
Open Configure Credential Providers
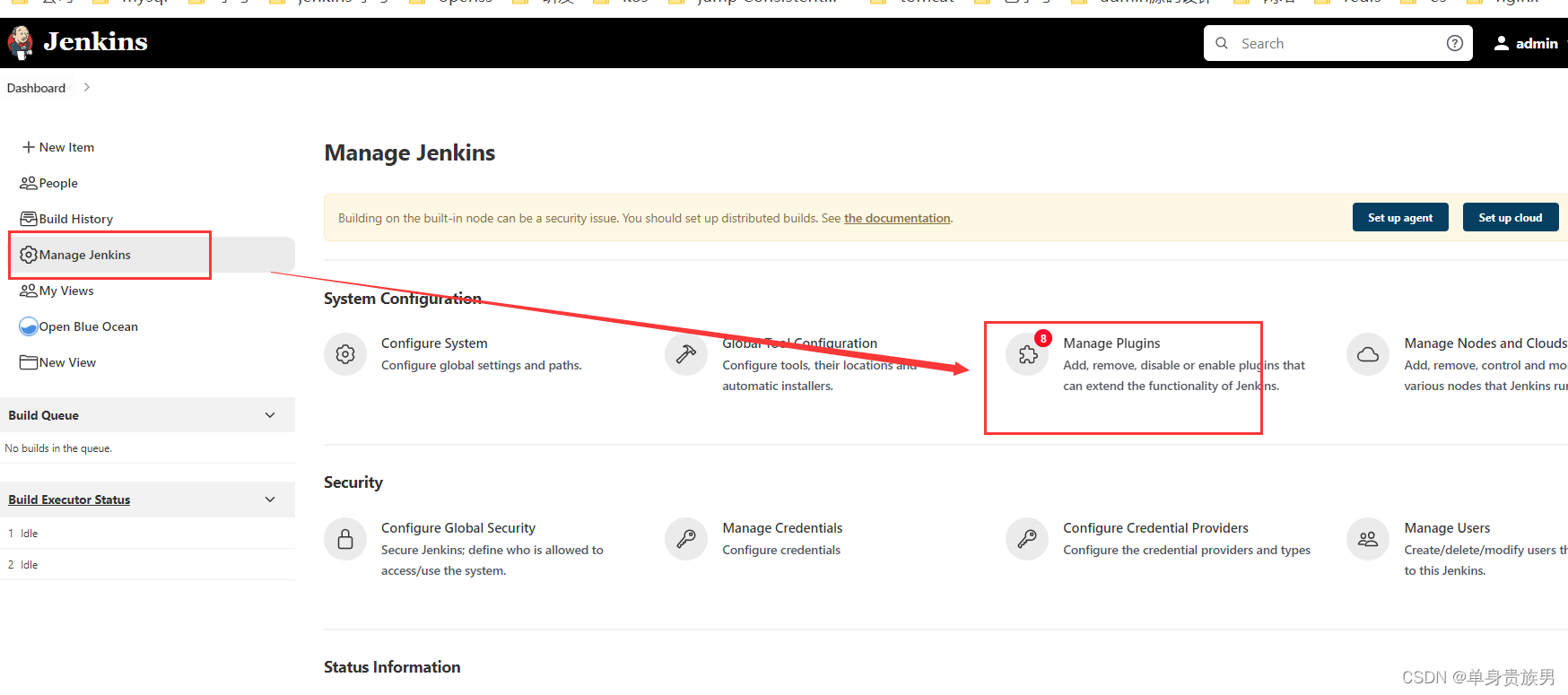click(x=1155, y=528)
